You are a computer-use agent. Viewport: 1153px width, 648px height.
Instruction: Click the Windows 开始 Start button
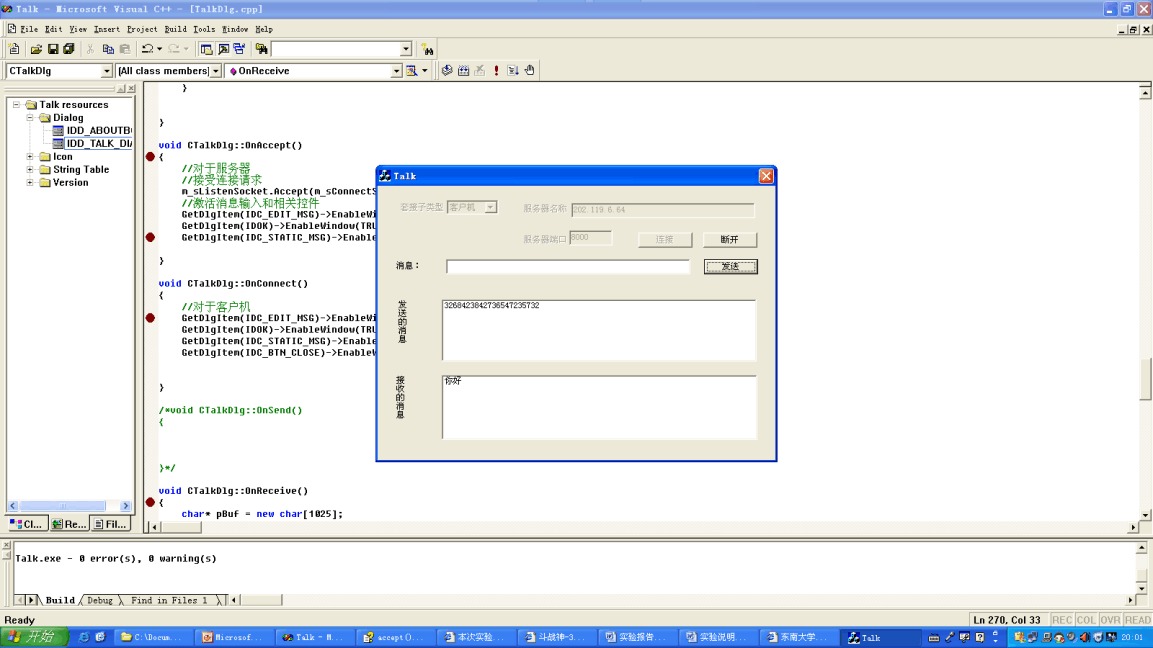(34, 637)
